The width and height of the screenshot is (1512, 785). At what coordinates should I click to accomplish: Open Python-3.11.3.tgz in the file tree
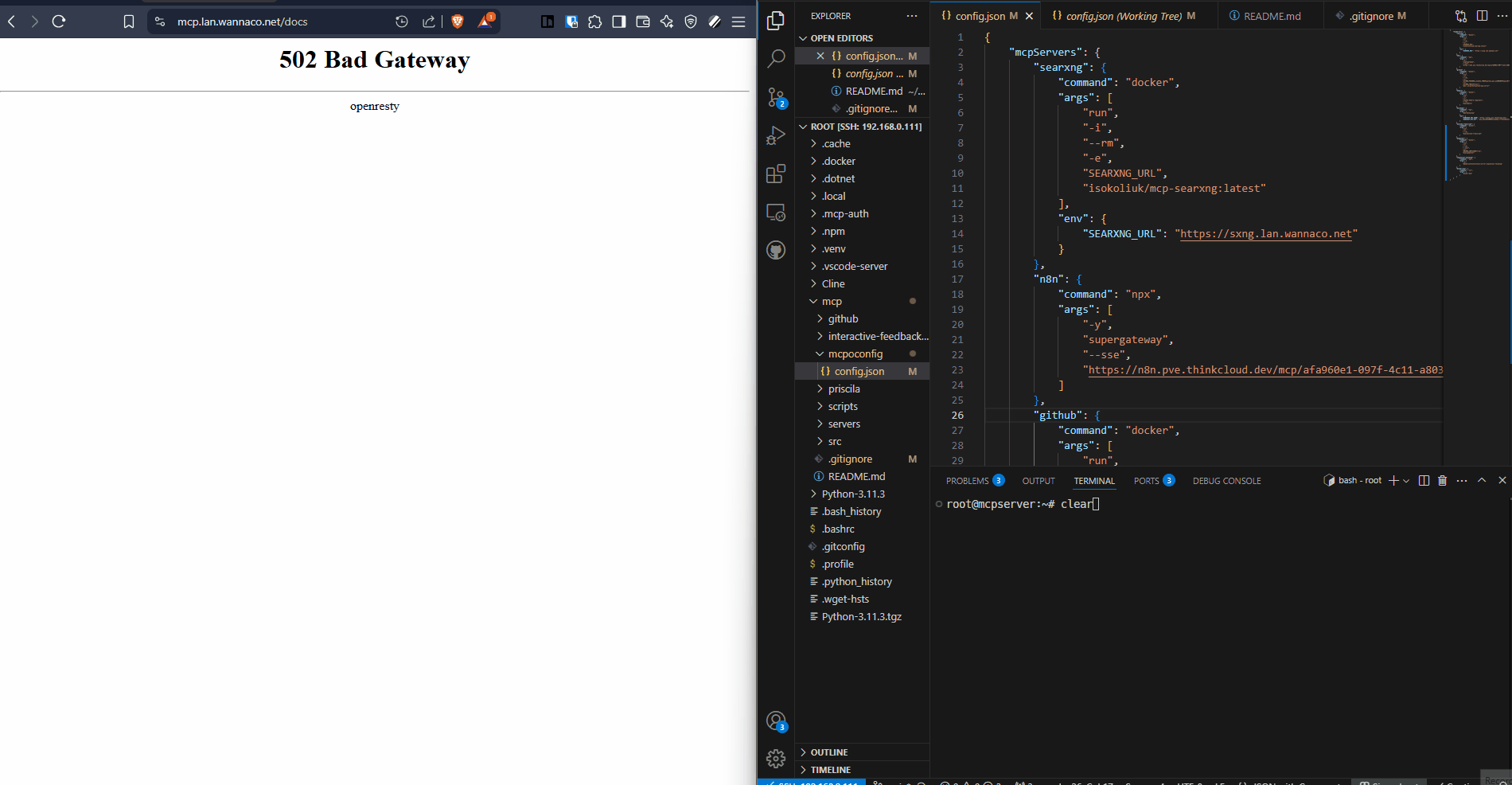pos(862,617)
